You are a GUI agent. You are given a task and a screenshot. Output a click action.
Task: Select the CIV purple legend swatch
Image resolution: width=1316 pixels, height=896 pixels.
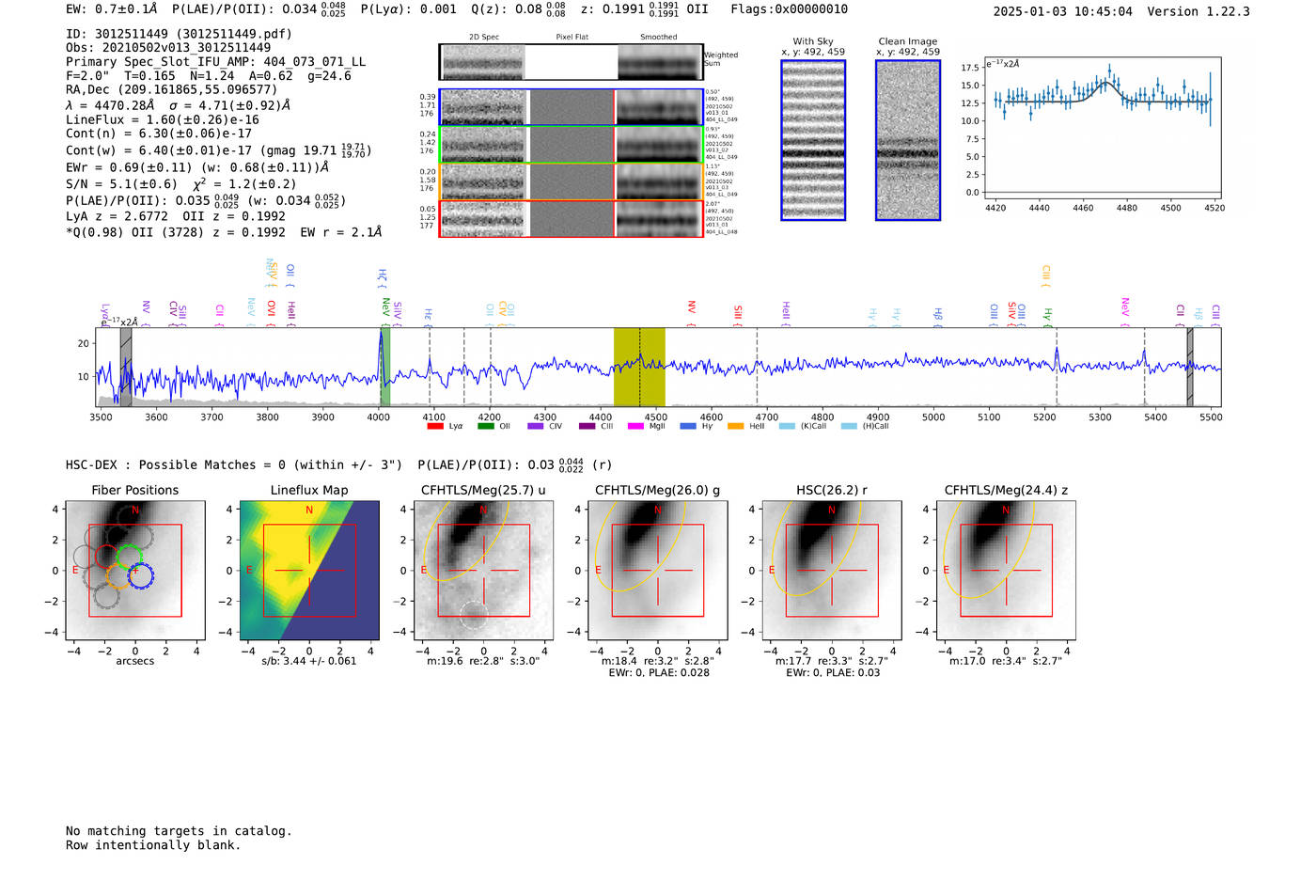536,426
